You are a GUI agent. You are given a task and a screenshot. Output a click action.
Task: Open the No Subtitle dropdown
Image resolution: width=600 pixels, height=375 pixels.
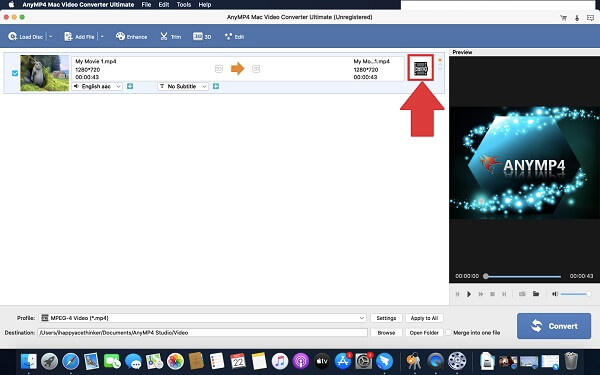[183, 86]
